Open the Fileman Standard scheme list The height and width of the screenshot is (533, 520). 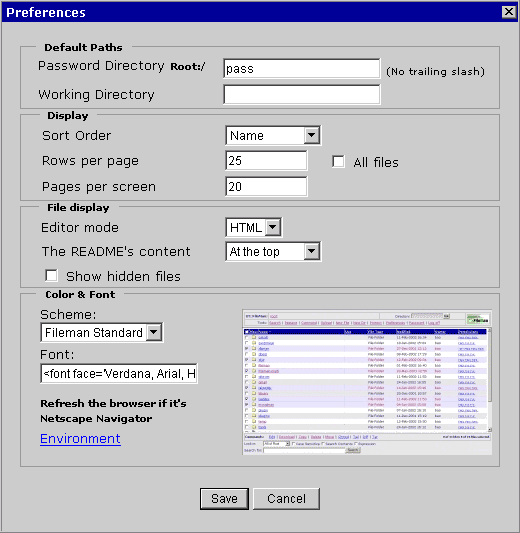102,332
